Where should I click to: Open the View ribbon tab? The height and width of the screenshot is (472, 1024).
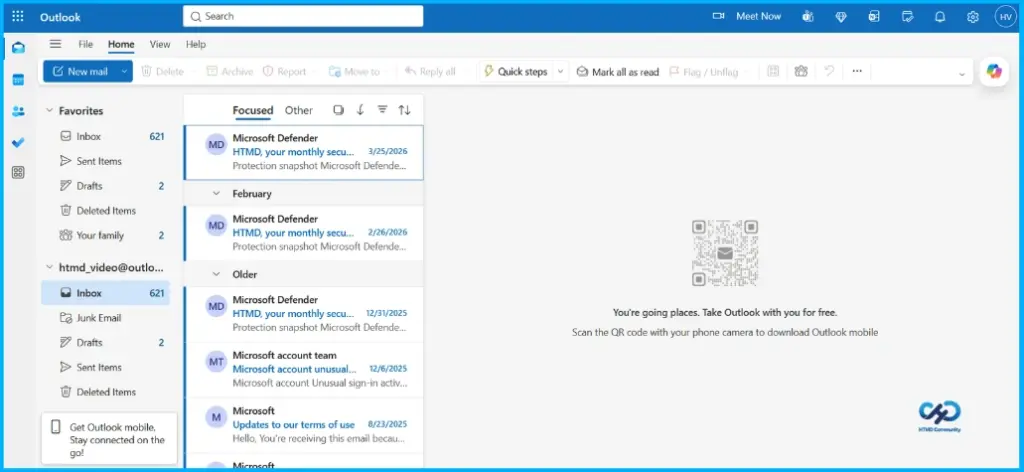pos(160,44)
